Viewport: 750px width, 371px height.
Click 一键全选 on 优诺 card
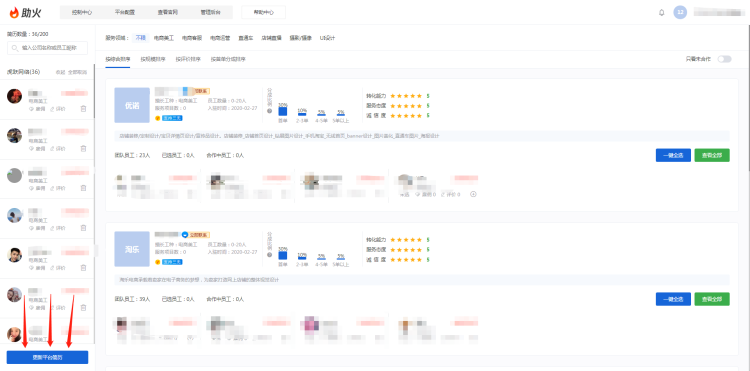click(x=673, y=155)
